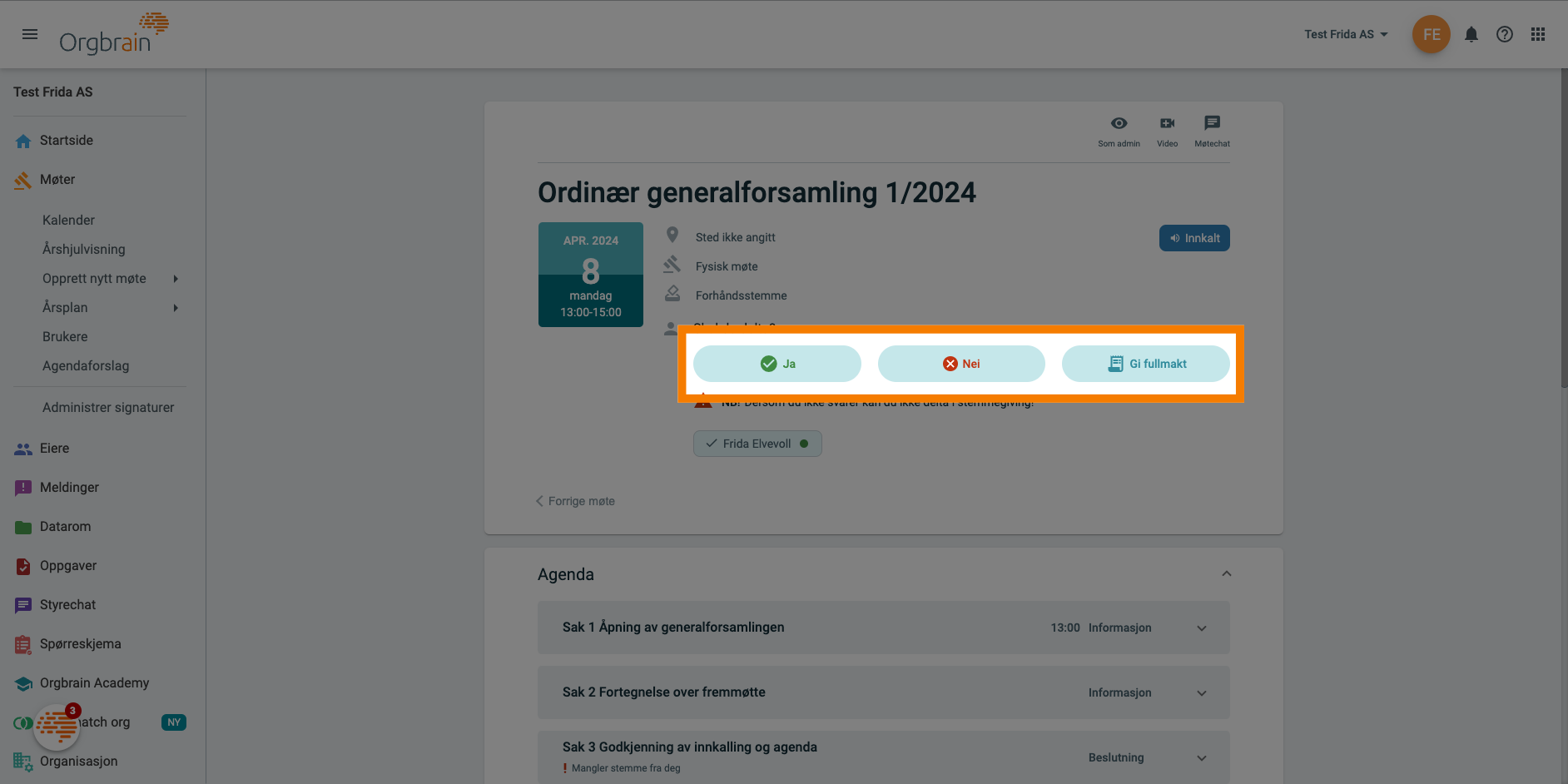The height and width of the screenshot is (784, 1568).
Task: Click the Fysisk møte gavel icon
Action: tap(672, 265)
